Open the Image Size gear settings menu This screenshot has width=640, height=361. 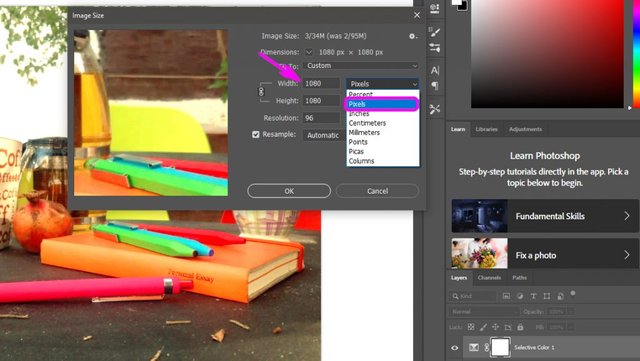pos(413,36)
